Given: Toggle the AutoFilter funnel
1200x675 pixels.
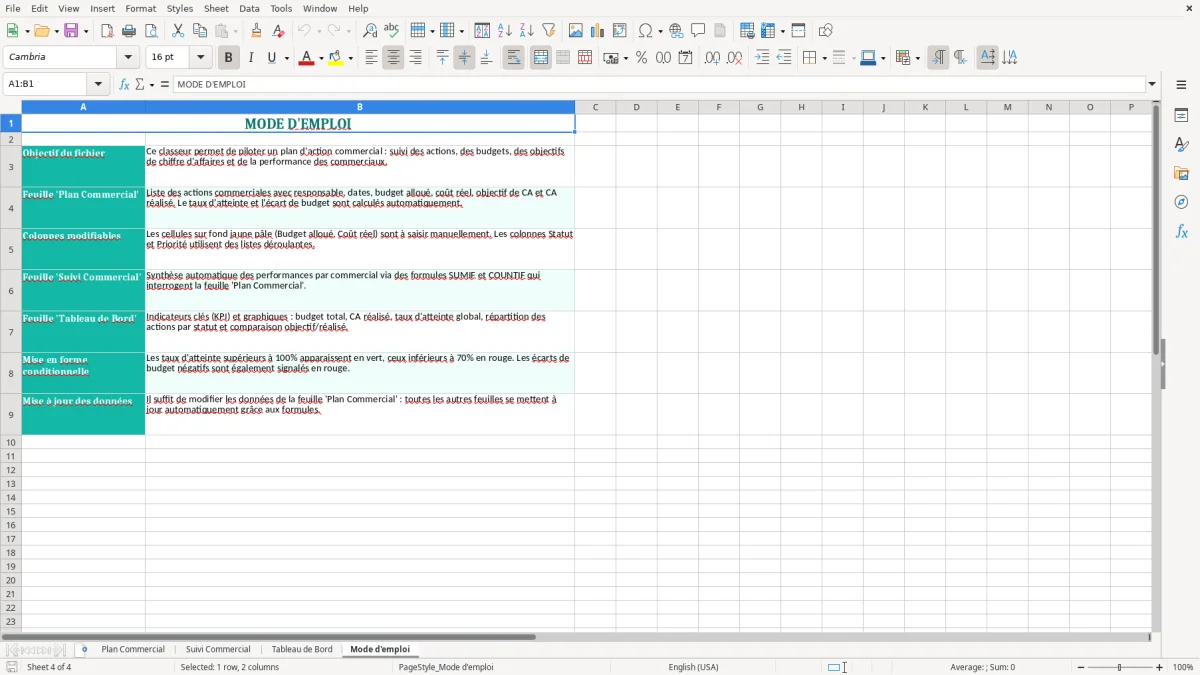Looking at the screenshot, I should coord(549,31).
